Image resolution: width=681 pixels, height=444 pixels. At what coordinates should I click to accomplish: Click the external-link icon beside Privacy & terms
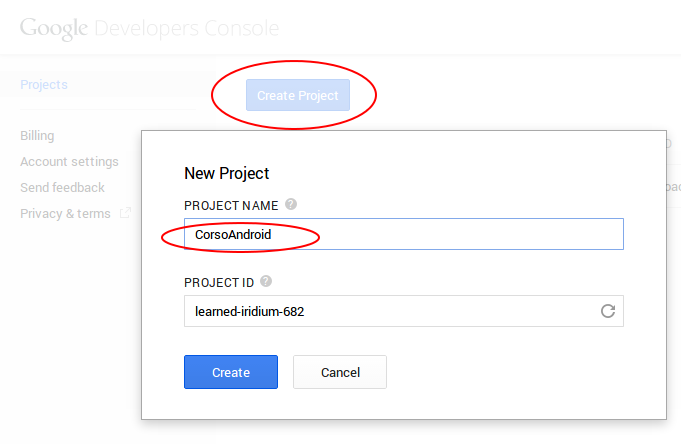pyautogui.click(x=125, y=213)
